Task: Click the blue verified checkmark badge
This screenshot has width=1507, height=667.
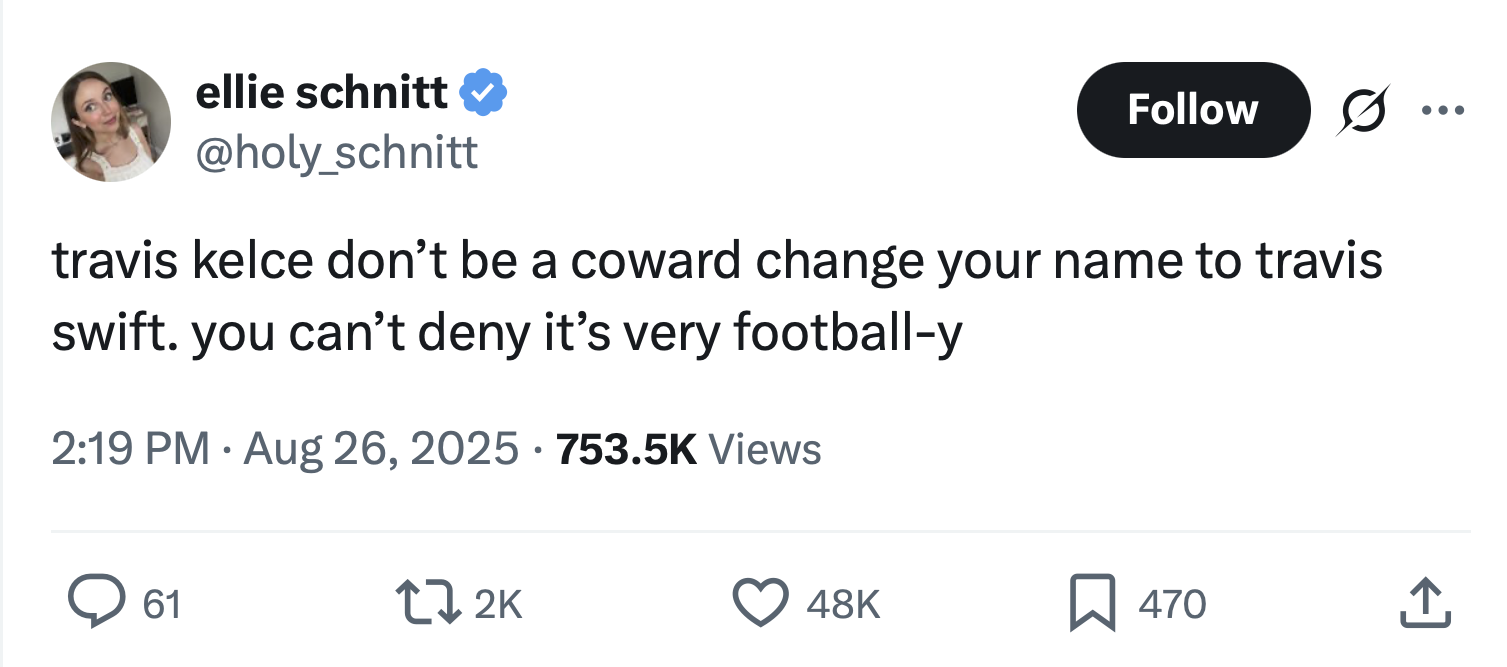Action: tap(483, 94)
